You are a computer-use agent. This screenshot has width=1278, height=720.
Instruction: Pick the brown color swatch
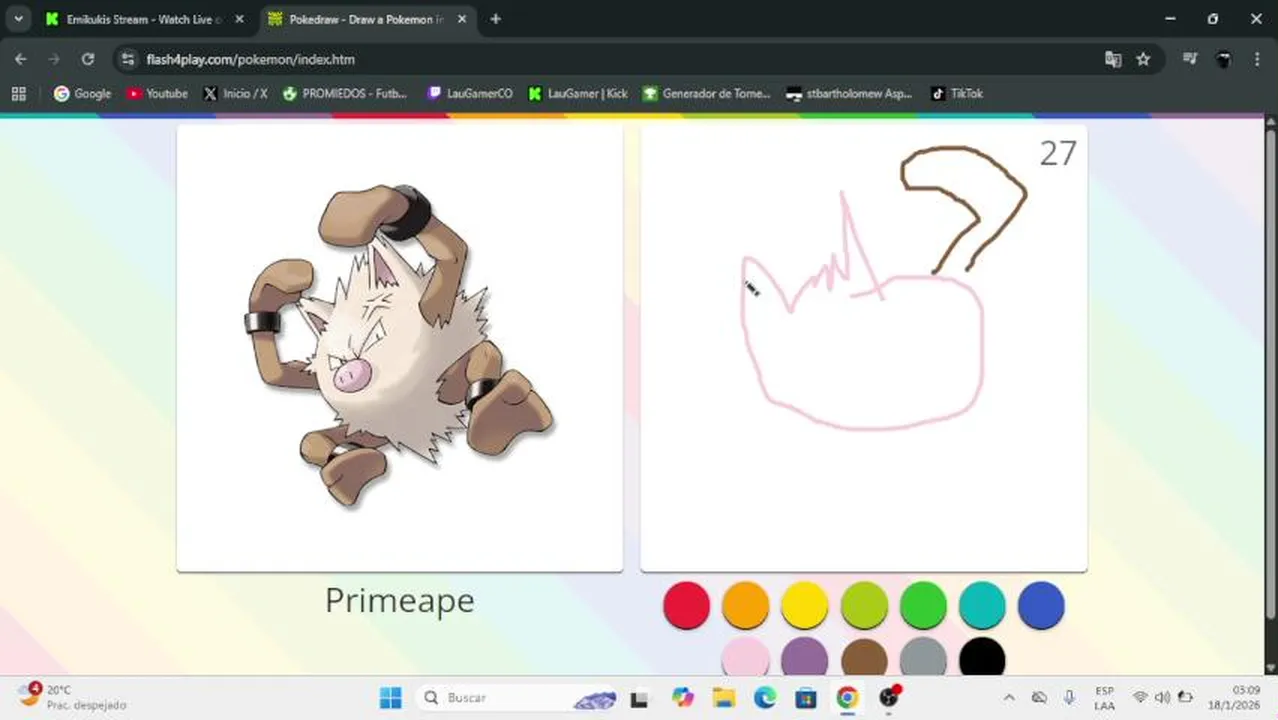[x=864, y=657]
